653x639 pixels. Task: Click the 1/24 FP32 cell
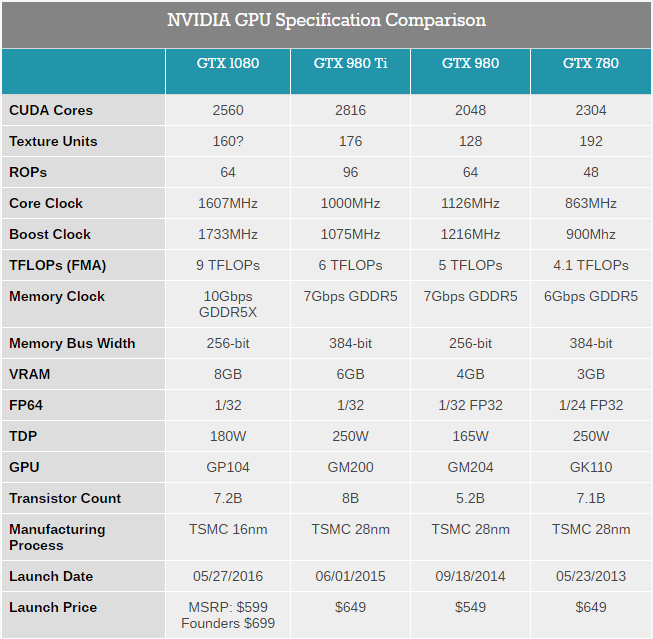[591, 405]
